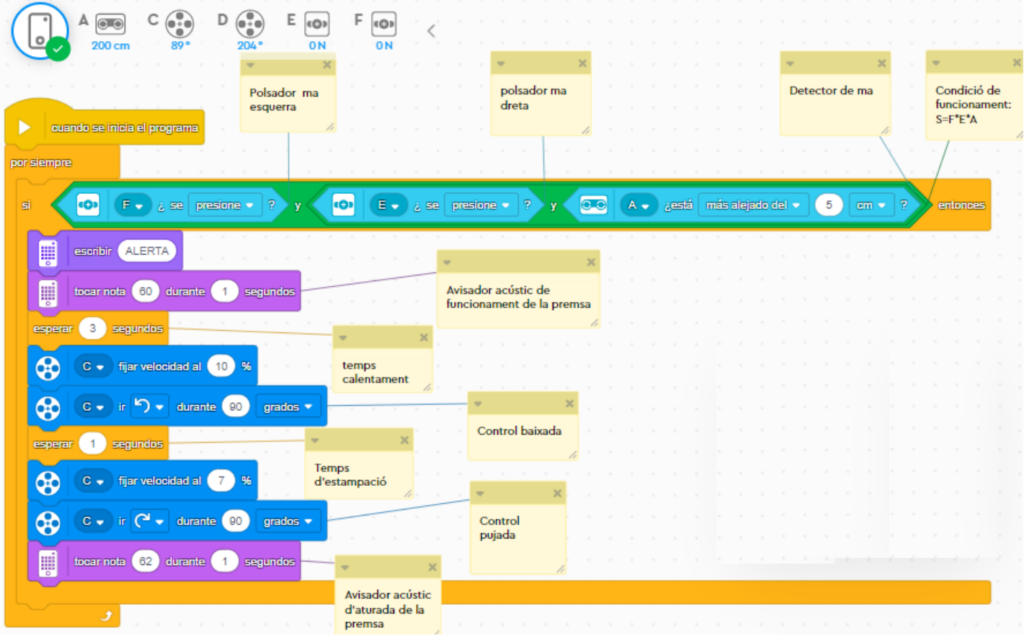This screenshot has width=1024, height=643.
Task: Collapse the 'Control baixada' comment using its arrow
Action: (x=478, y=404)
